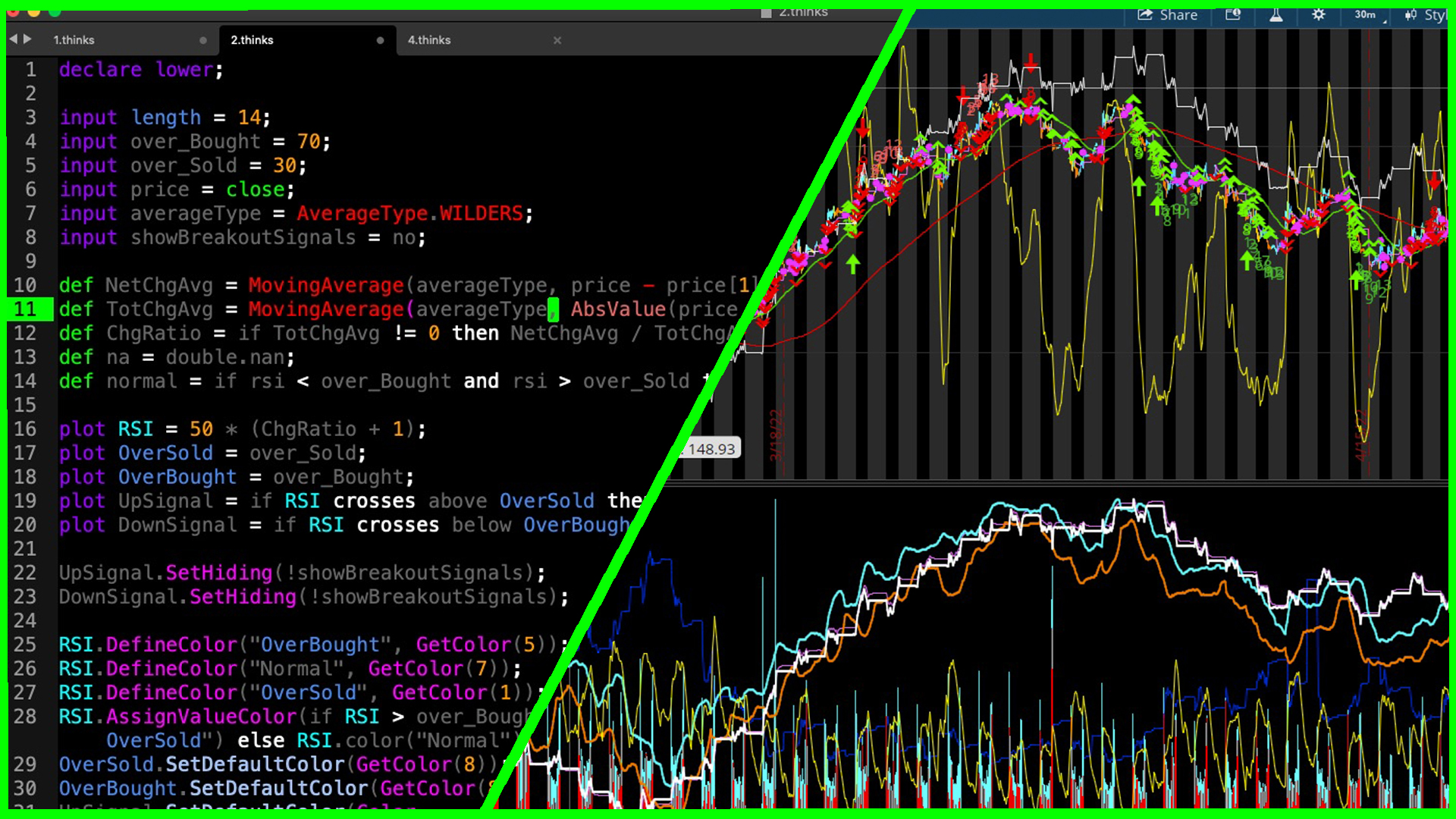1456x819 pixels.
Task: Open chart settings gear icon
Action: 1319,15
